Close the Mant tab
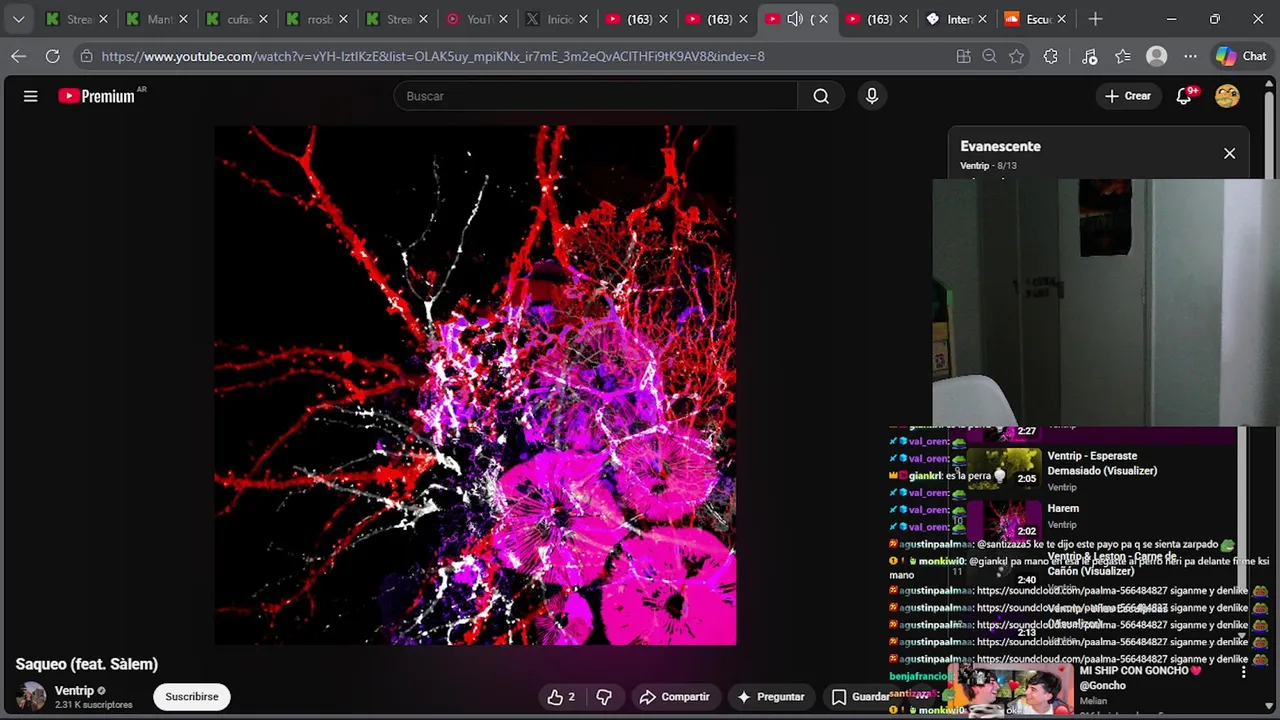Viewport: 1280px width, 720px height. click(183, 19)
